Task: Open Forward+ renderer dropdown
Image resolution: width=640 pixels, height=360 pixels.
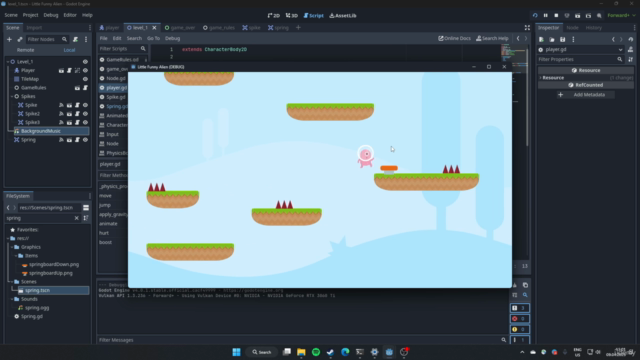Action: point(621,16)
